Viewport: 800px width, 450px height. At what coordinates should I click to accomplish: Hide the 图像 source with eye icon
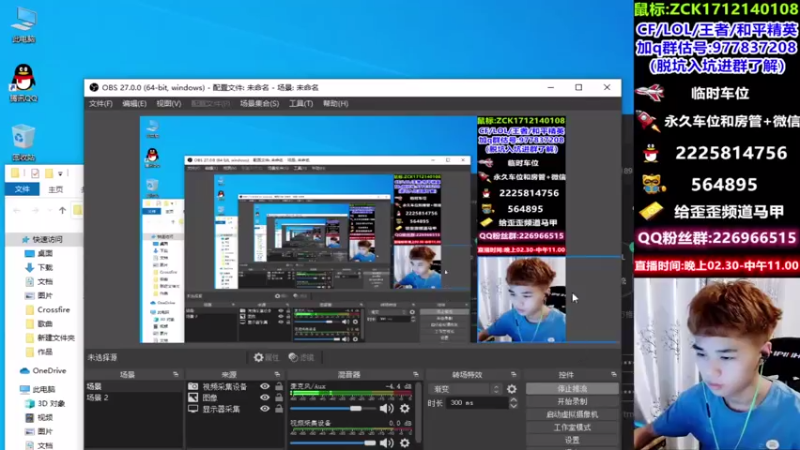(x=265, y=398)
